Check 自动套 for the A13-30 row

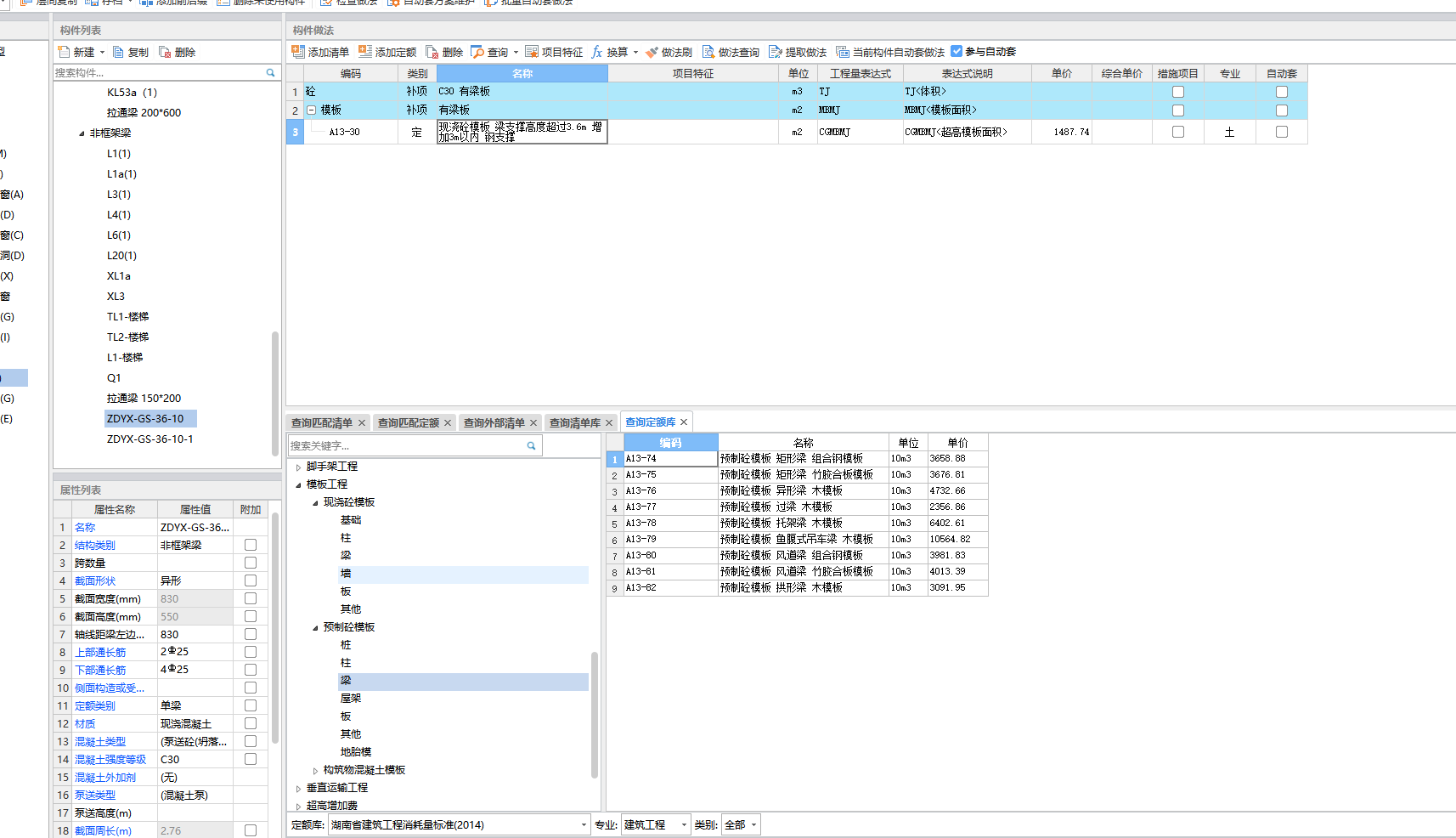[x=1282, y=132]
